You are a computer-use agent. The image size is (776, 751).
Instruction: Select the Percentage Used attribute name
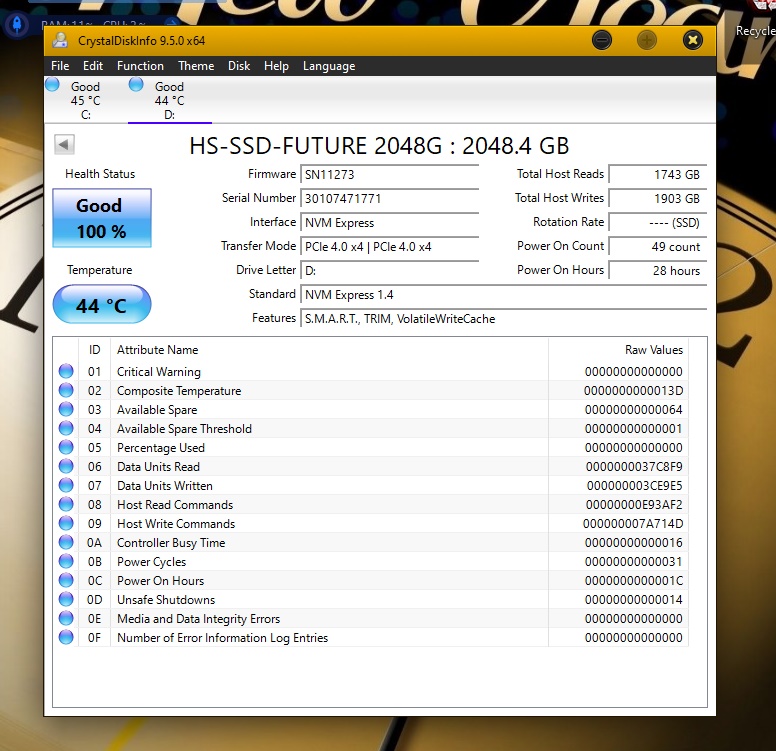coord(160,448)
